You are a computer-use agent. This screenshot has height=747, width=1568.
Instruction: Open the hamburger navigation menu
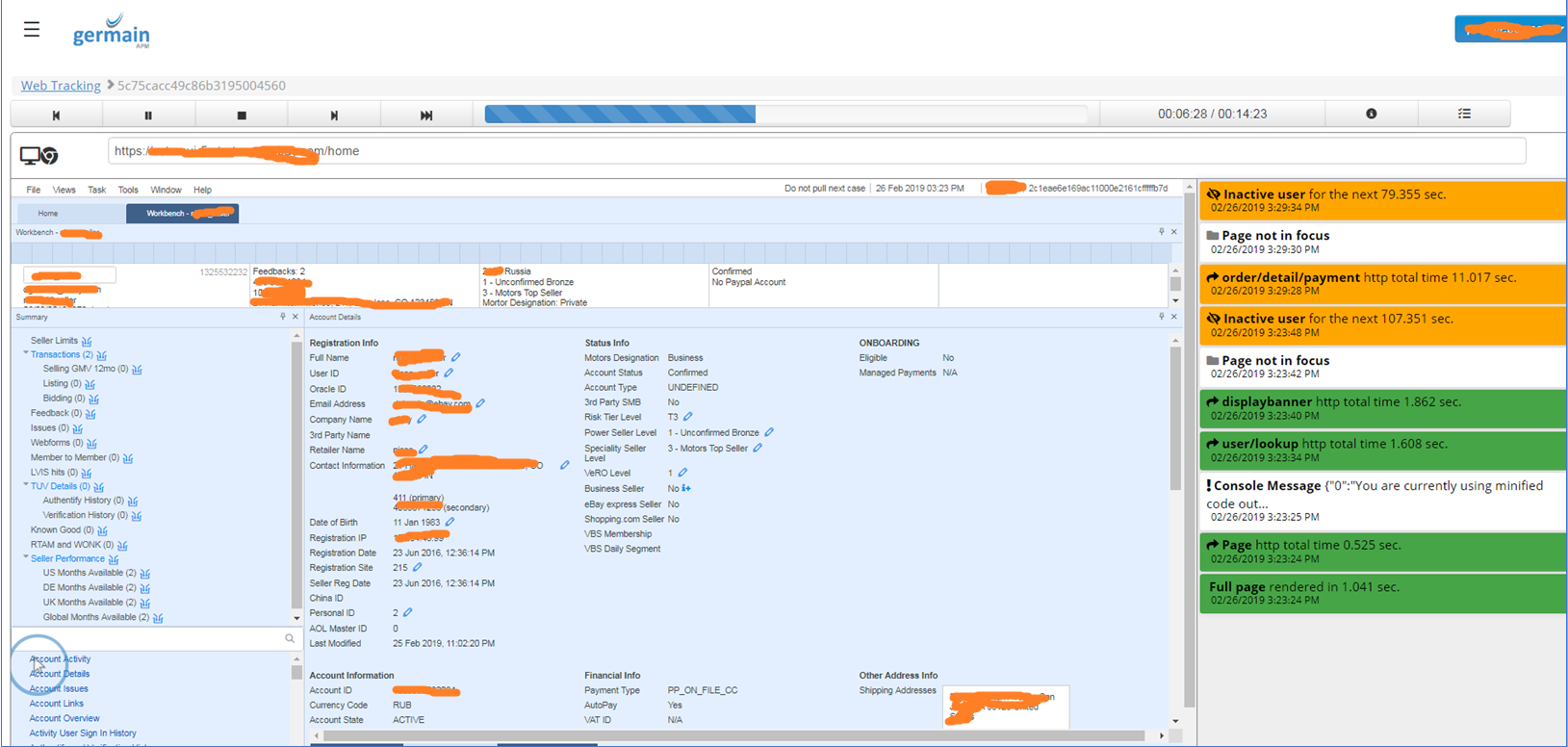coord(32,29)
